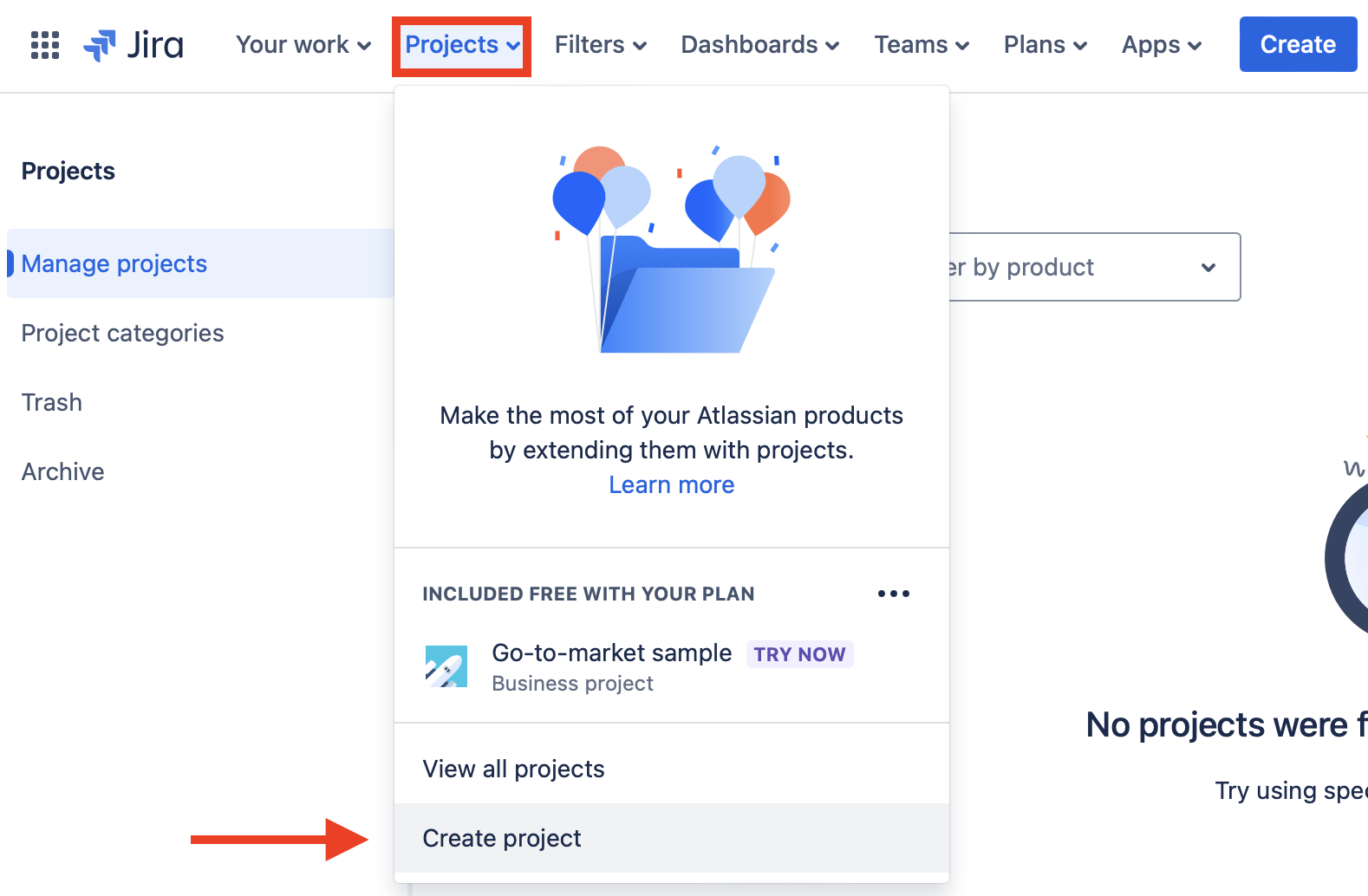Click View all projects
1368x896 pixels.
[513, 769]
